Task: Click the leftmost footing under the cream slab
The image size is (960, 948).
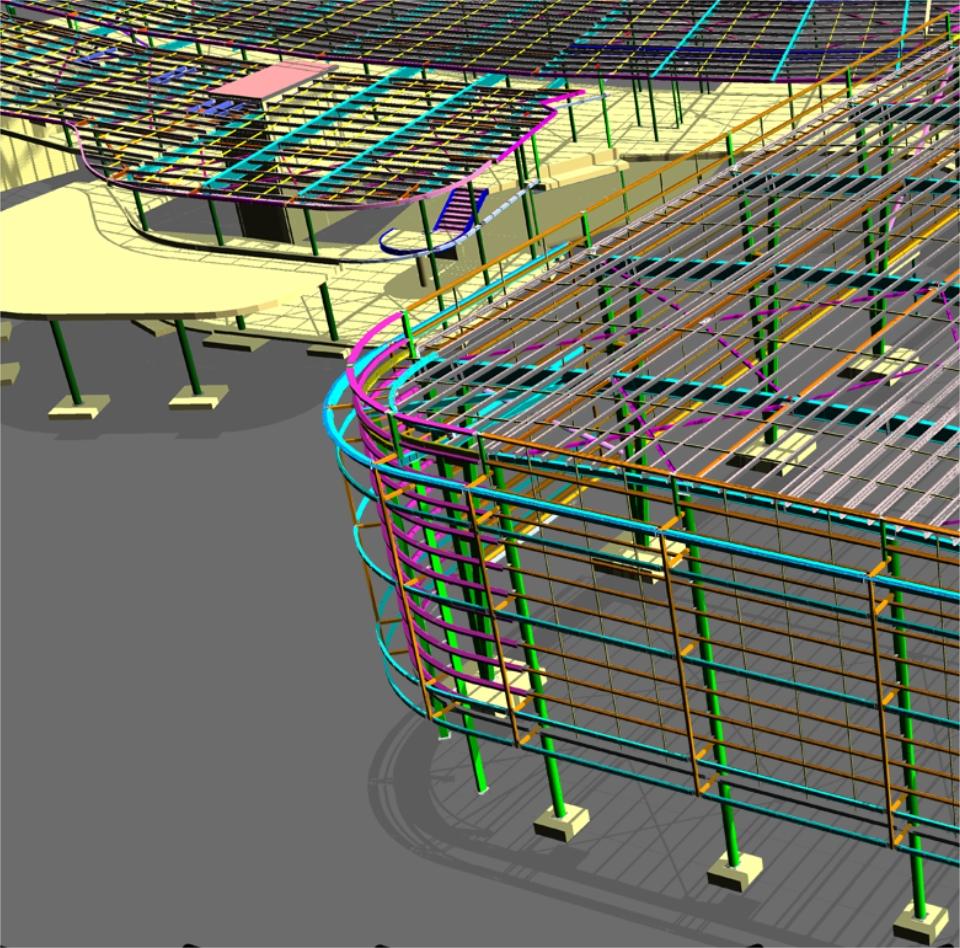Action: tap(78, 406)
